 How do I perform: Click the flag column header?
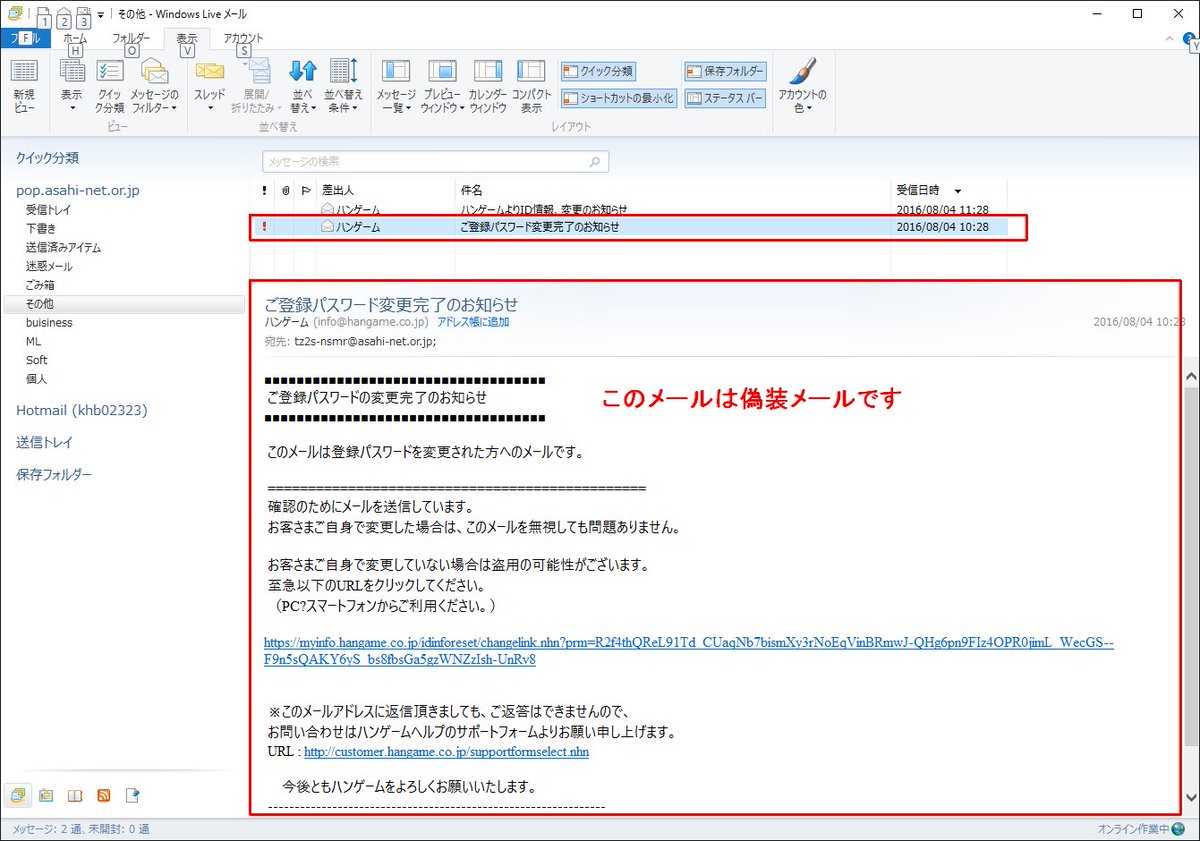click(x=305, y=190)
